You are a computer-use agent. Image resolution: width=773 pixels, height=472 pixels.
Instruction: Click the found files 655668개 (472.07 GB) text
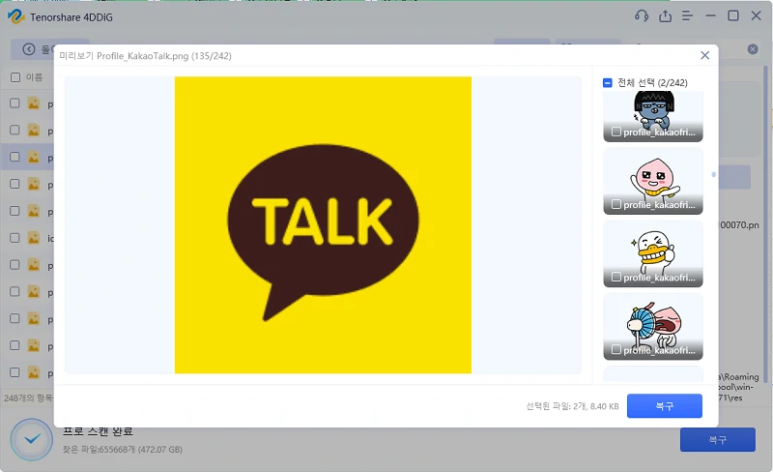(x=122, y=449)
